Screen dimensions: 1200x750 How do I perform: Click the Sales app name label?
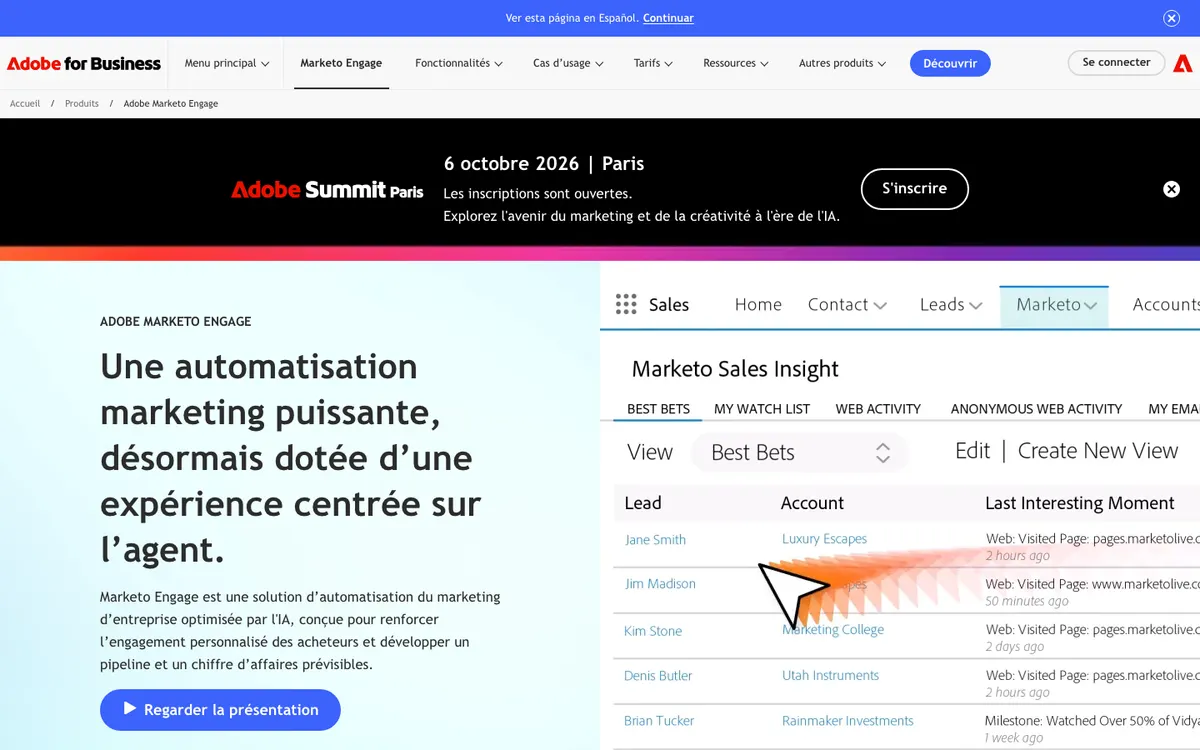669,305
